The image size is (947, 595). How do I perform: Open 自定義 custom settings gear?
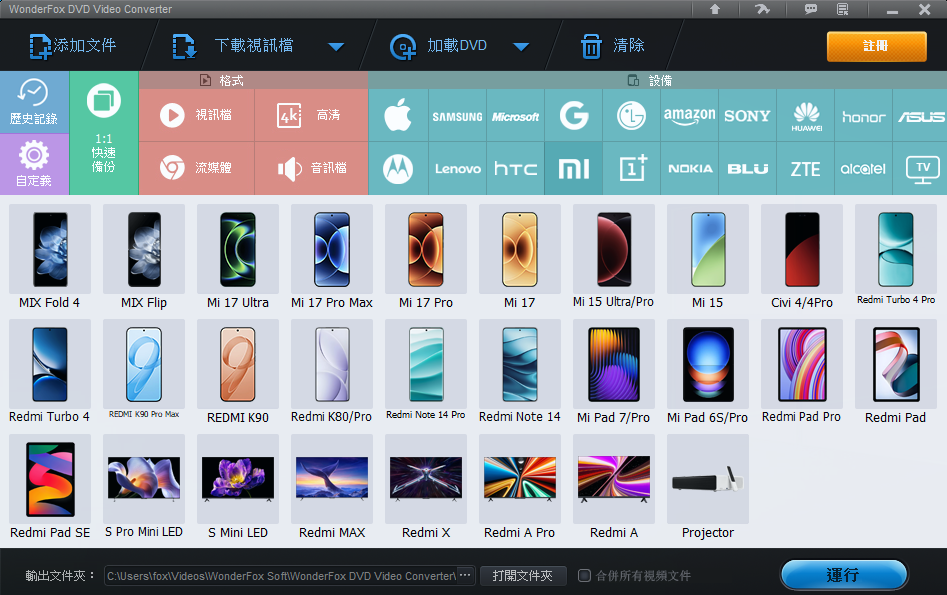tap(34, 164)
